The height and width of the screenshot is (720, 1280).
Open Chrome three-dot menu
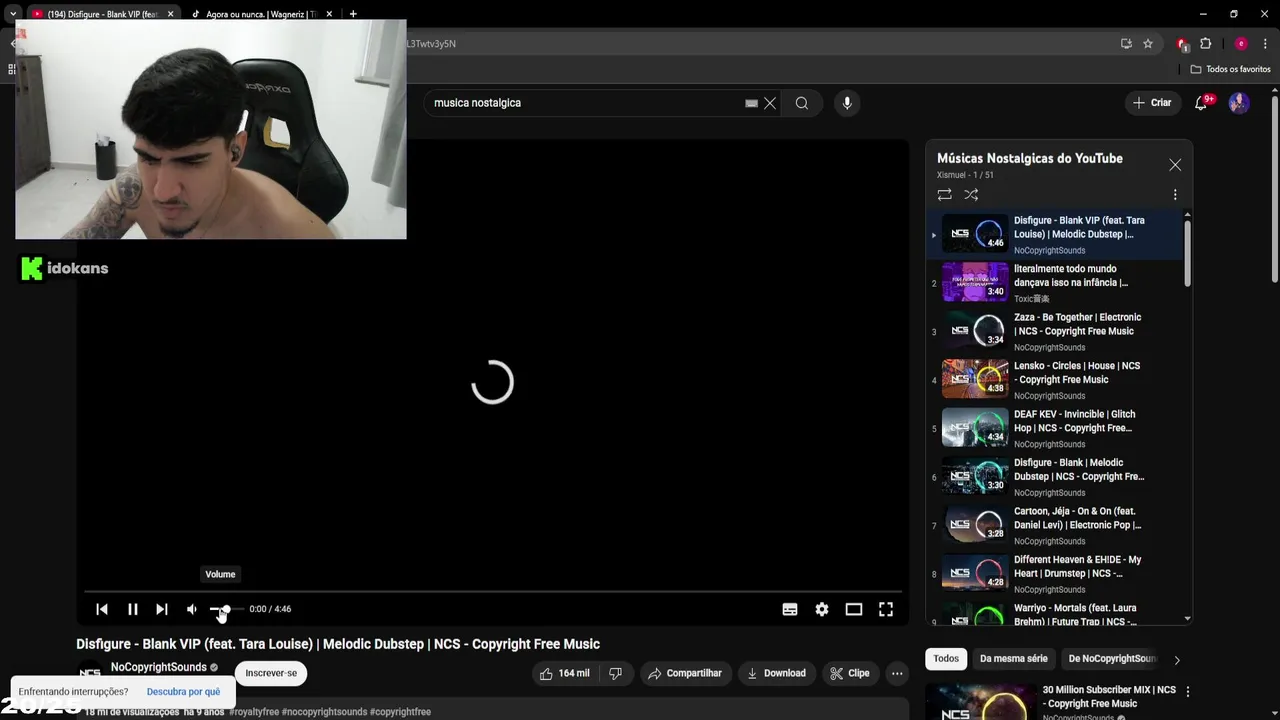(x=1266, y=44)
